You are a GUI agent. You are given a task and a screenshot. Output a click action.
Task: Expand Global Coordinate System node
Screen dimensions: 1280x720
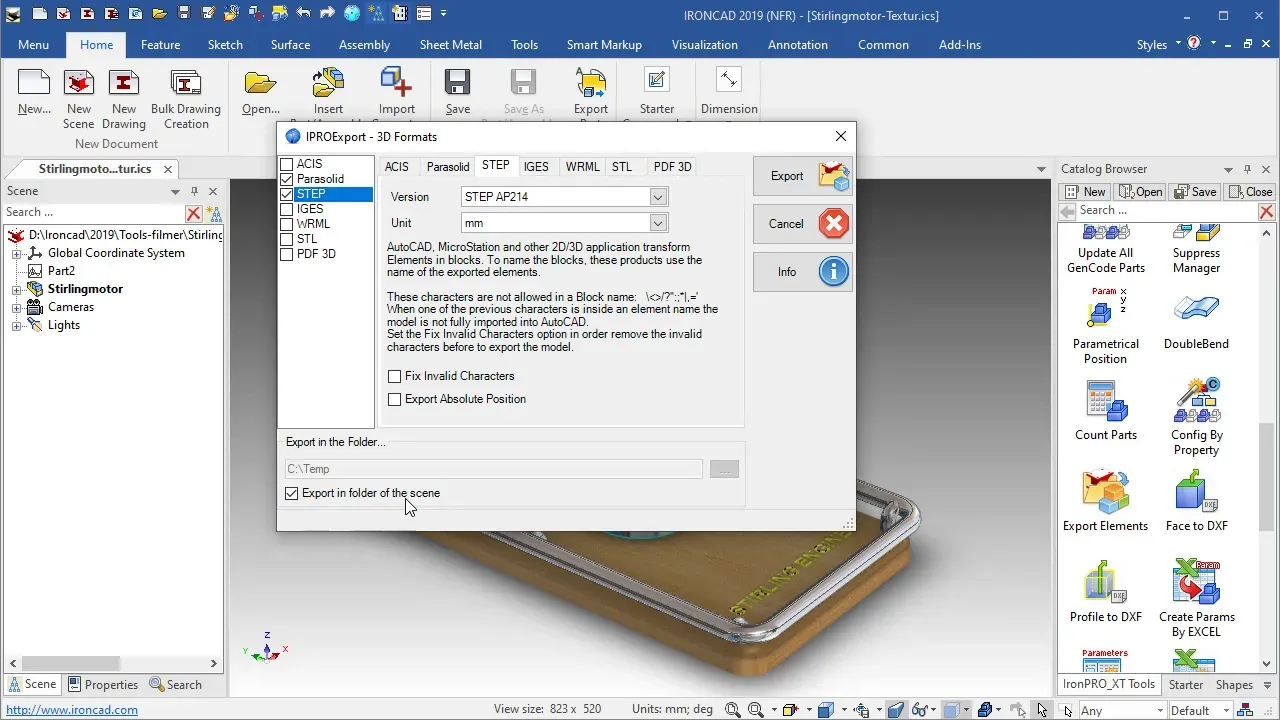pyautogui.click(x=17, y=253)
